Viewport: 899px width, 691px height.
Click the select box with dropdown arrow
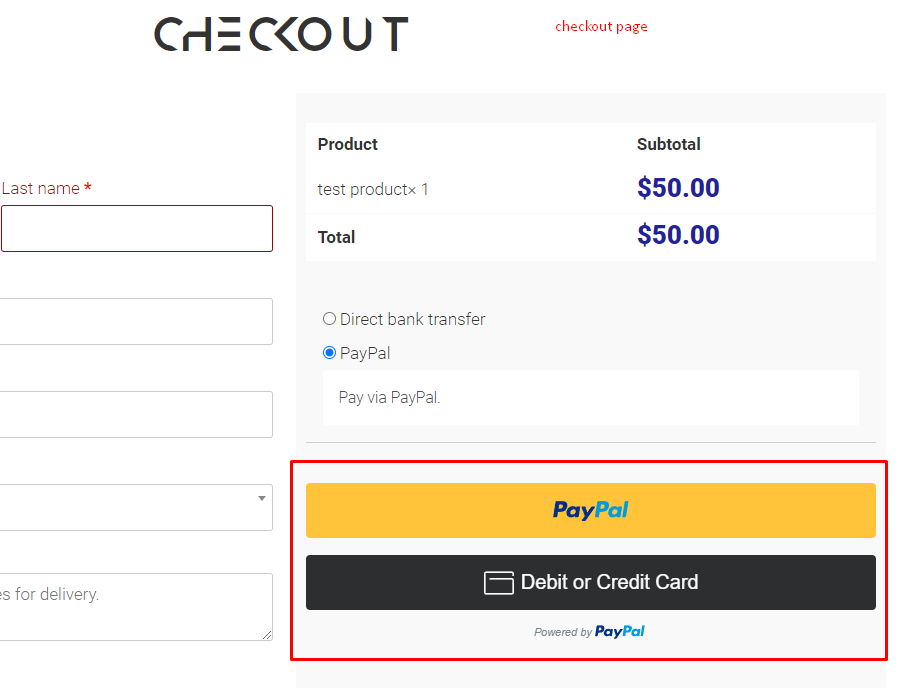tap(136, 507)
